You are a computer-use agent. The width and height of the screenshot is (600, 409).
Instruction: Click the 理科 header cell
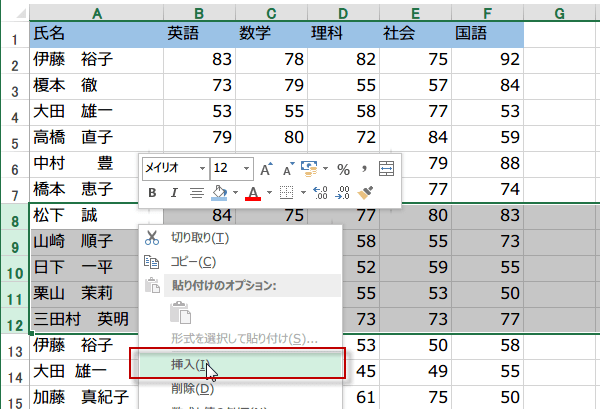click(343, 35)
